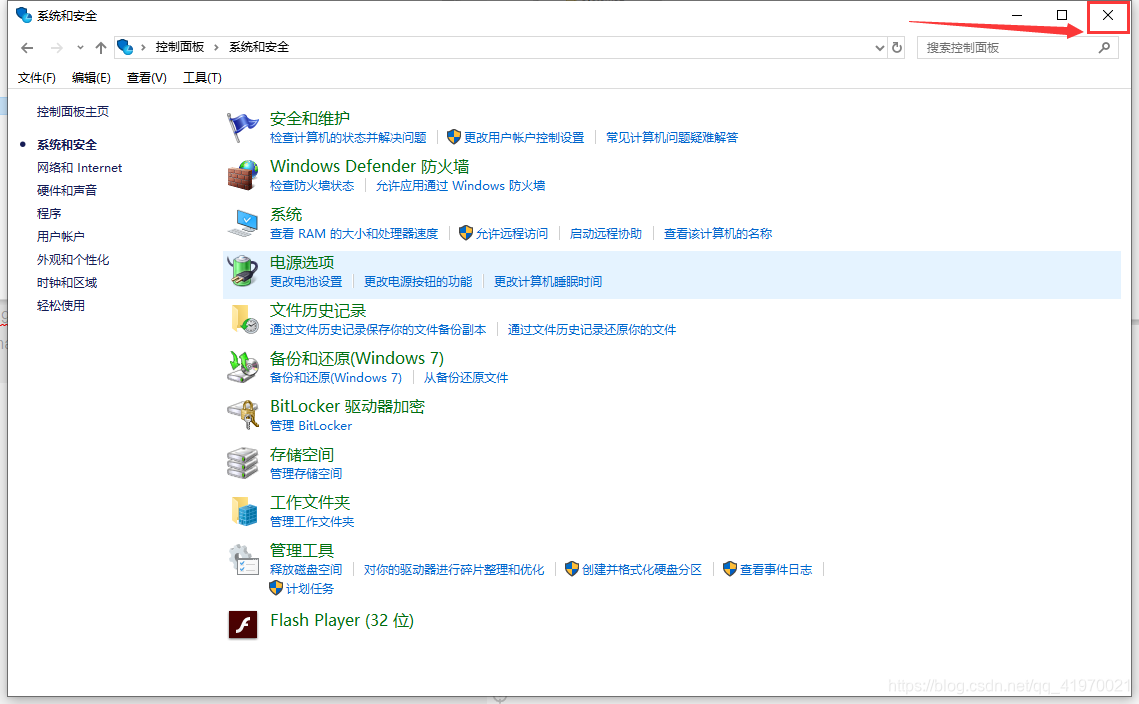1139x704 pixels.
Task: Open 外观和个性化 category
Action: pyautogui.click(x=73, y=260)
